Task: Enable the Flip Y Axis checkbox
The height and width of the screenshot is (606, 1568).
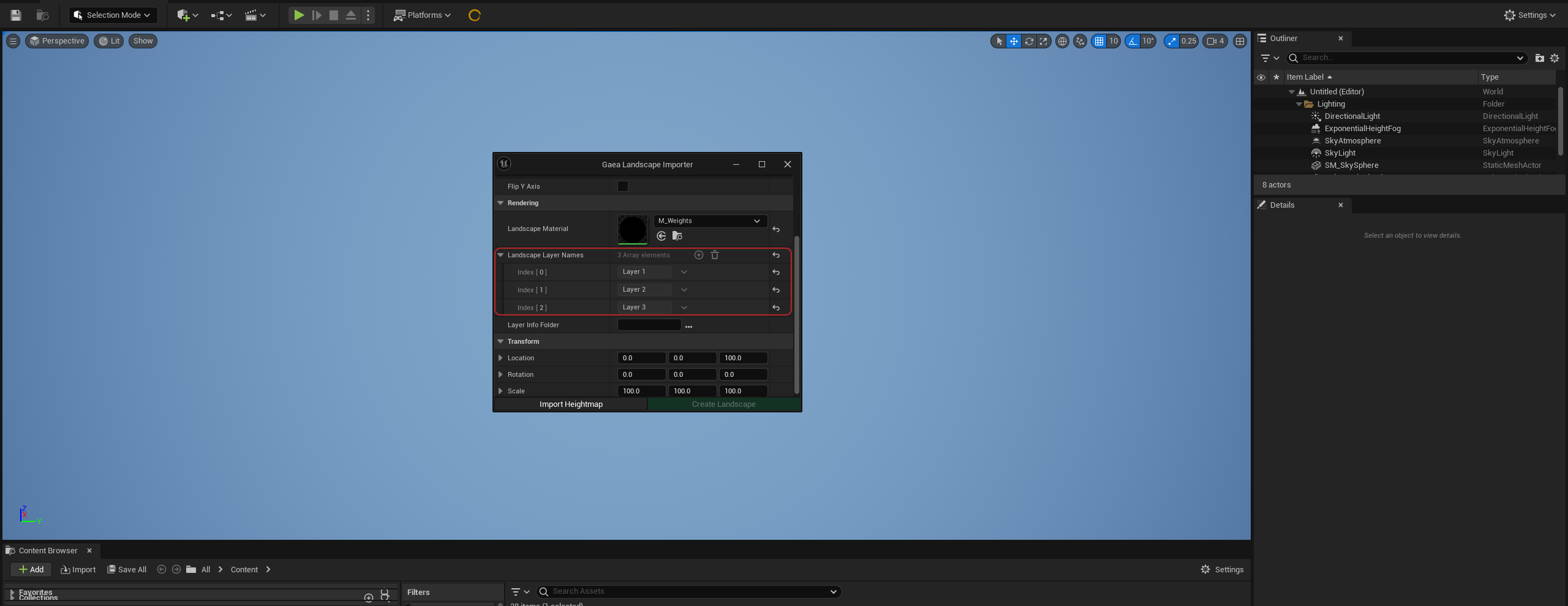Action: pyautogui.click(x=623, y=186)
